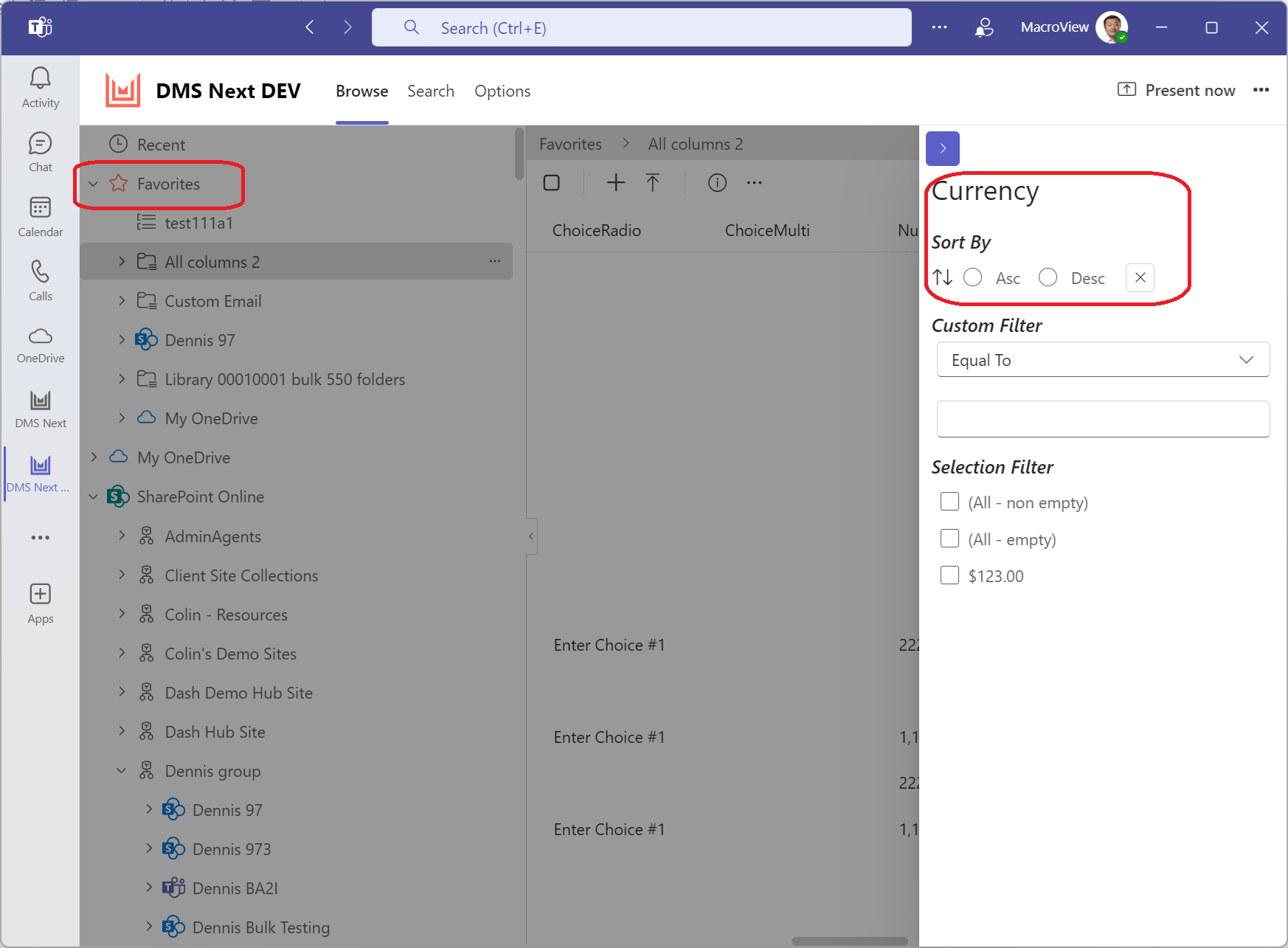
Task: Collapse the Dennis group node
Action: pyautogui.click(x=122, y=770)
